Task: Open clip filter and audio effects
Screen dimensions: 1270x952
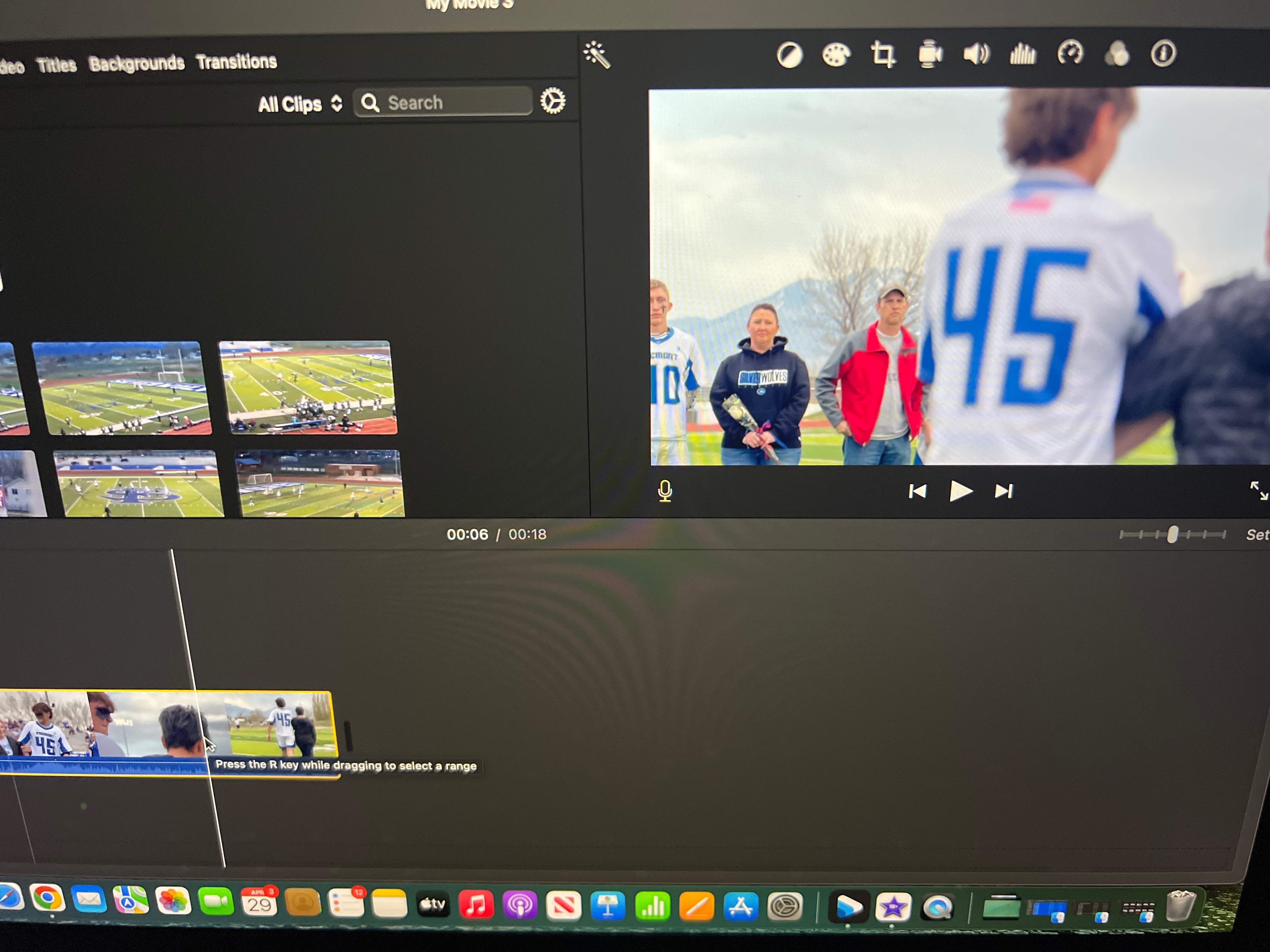Action: click(x=1117, y=54)
